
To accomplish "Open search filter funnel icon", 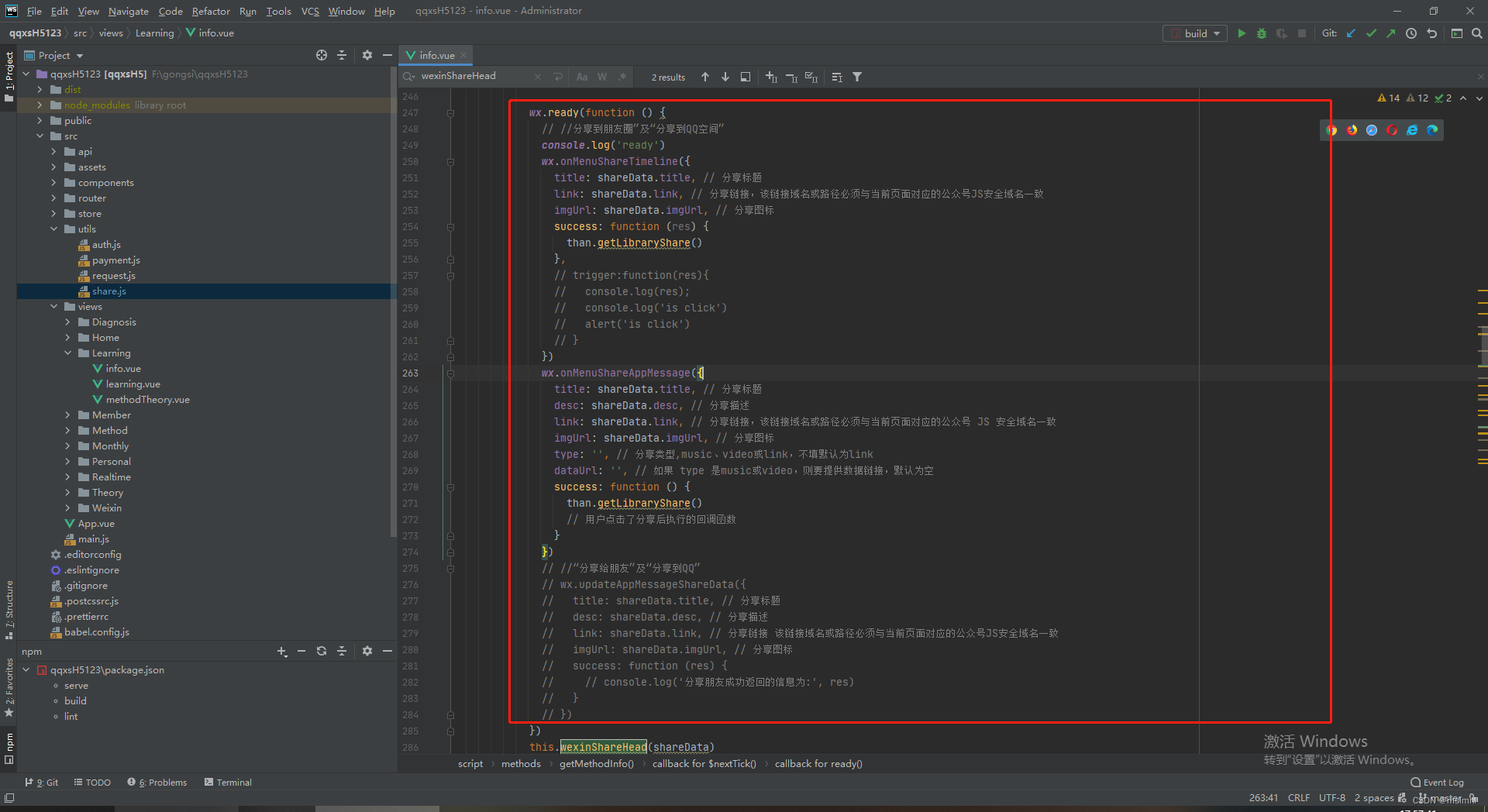I will (857, 77).
